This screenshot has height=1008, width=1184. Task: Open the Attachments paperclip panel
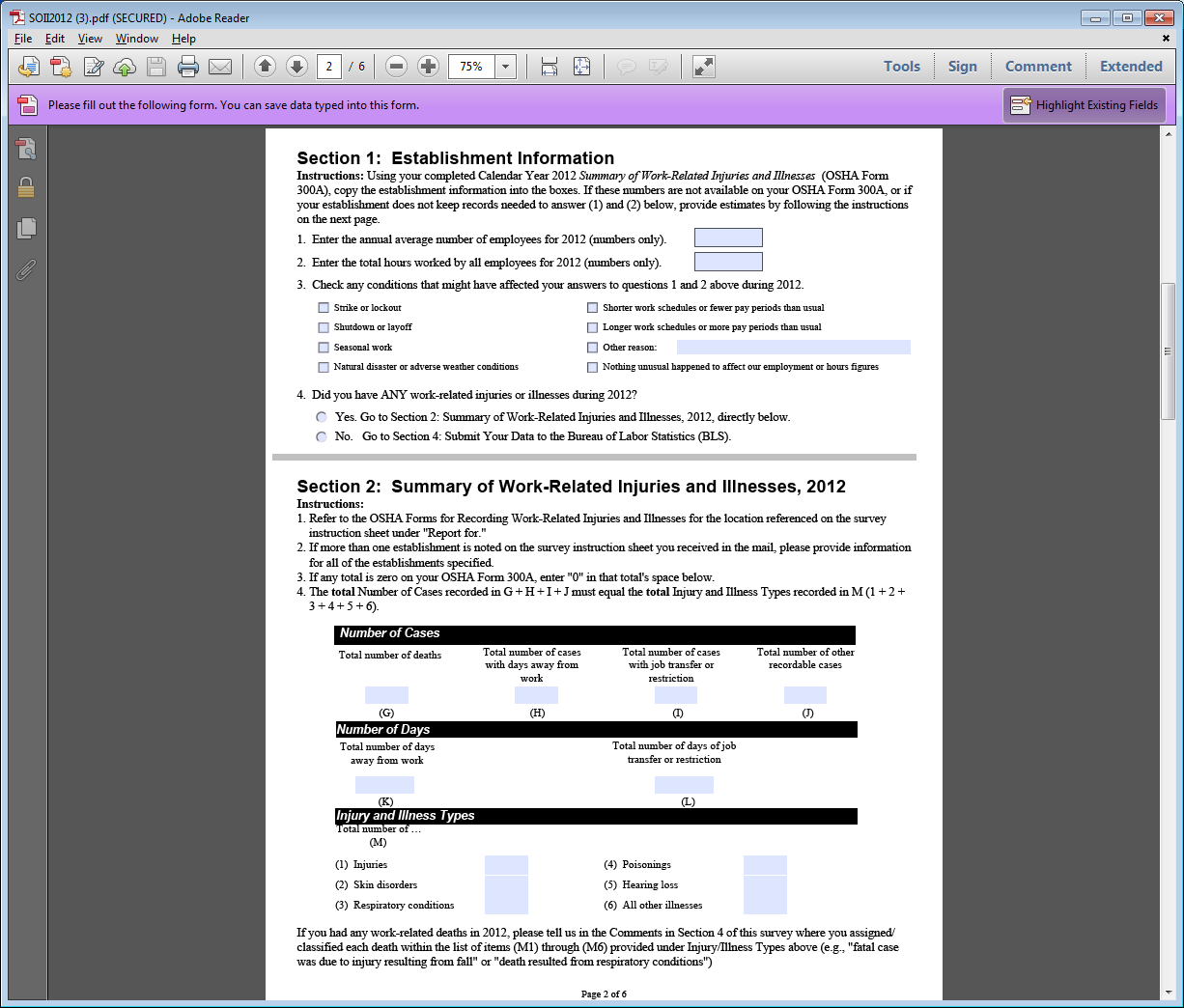tap(26, 269)
